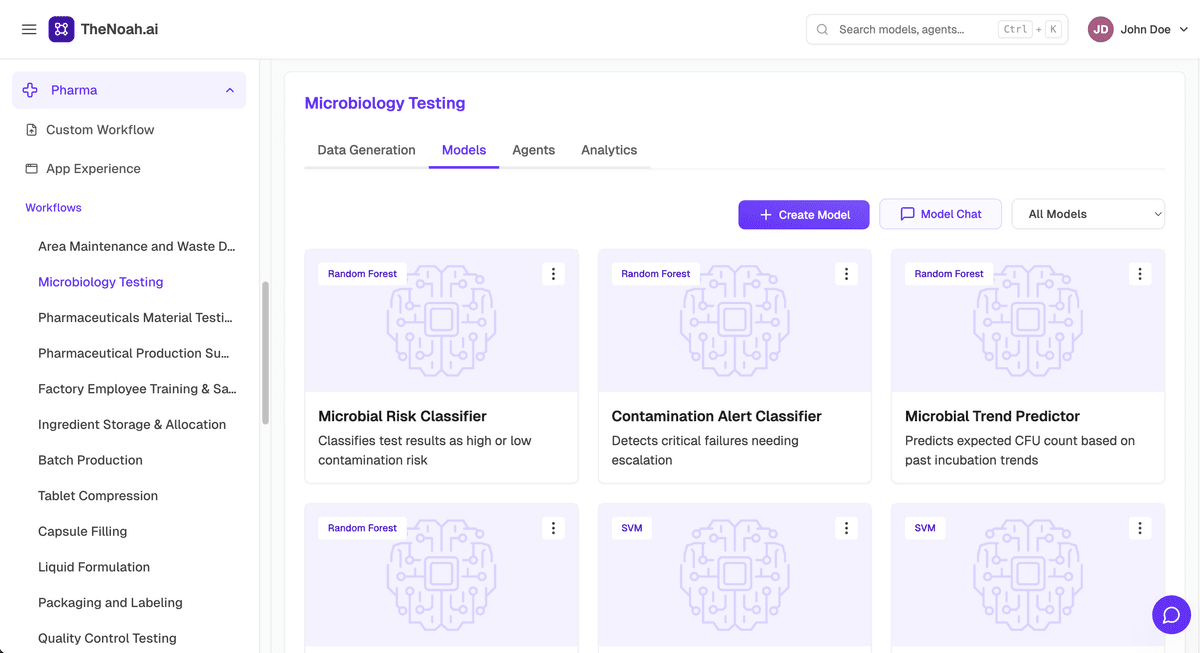Screen dimensions: 1200x653
Task: Click the Create Model button
Action: pyautogui.click(x=804, y=214)
